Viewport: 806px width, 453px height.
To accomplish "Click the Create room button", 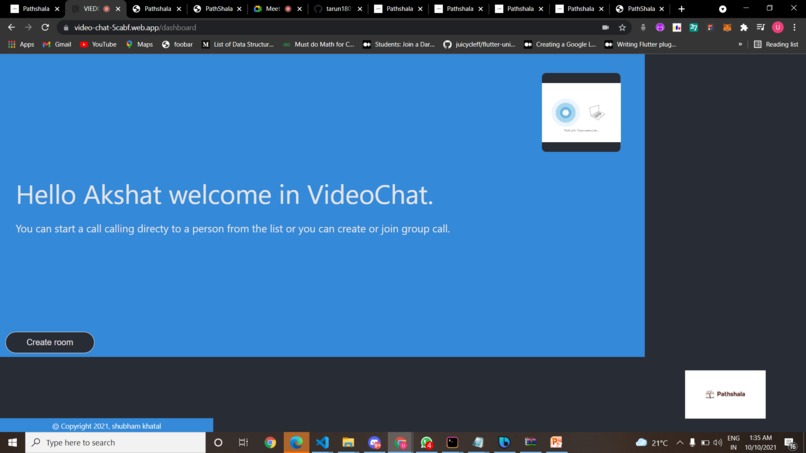I will 50,342.
